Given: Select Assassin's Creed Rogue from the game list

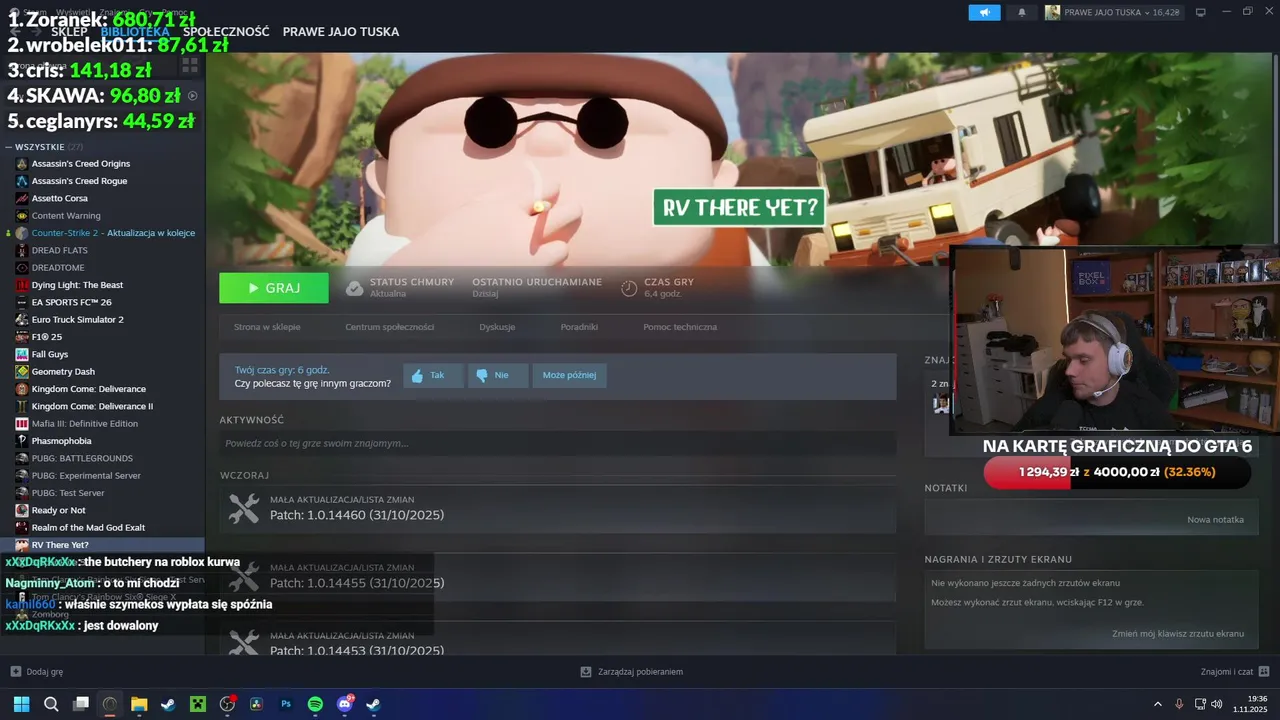Looking at the screenshot, I should [79, 181].
